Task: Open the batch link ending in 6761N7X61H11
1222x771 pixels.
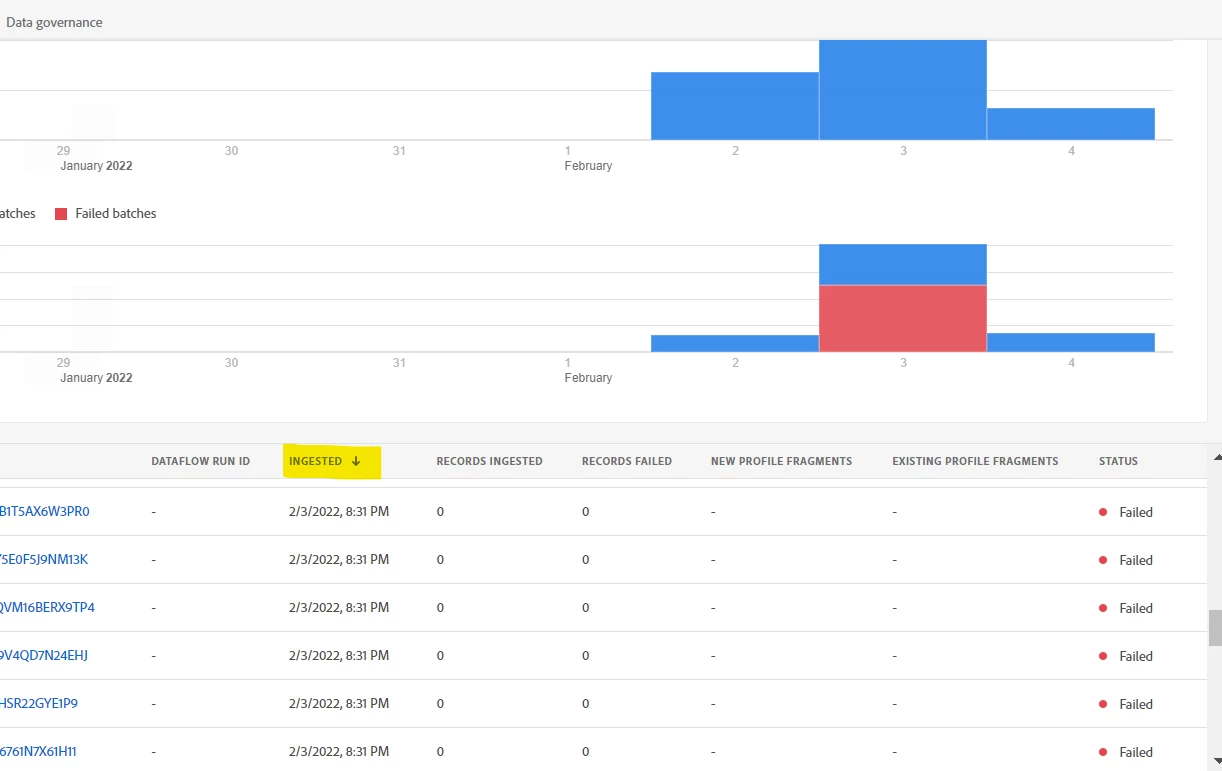Action: pyautogui.click(x=38, y=751)
